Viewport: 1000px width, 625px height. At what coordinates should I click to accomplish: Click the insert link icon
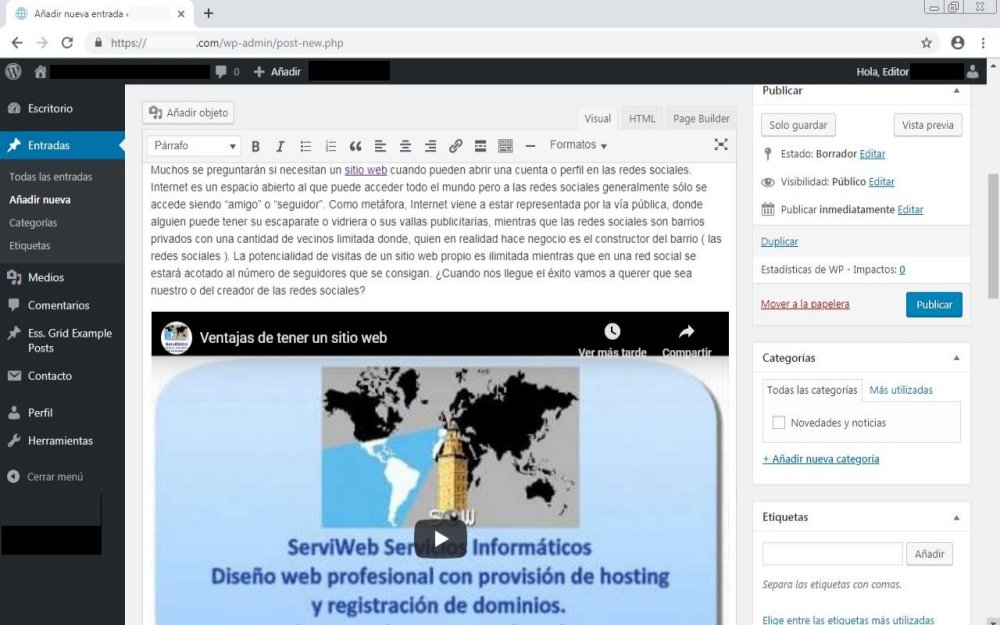(455, 146)
